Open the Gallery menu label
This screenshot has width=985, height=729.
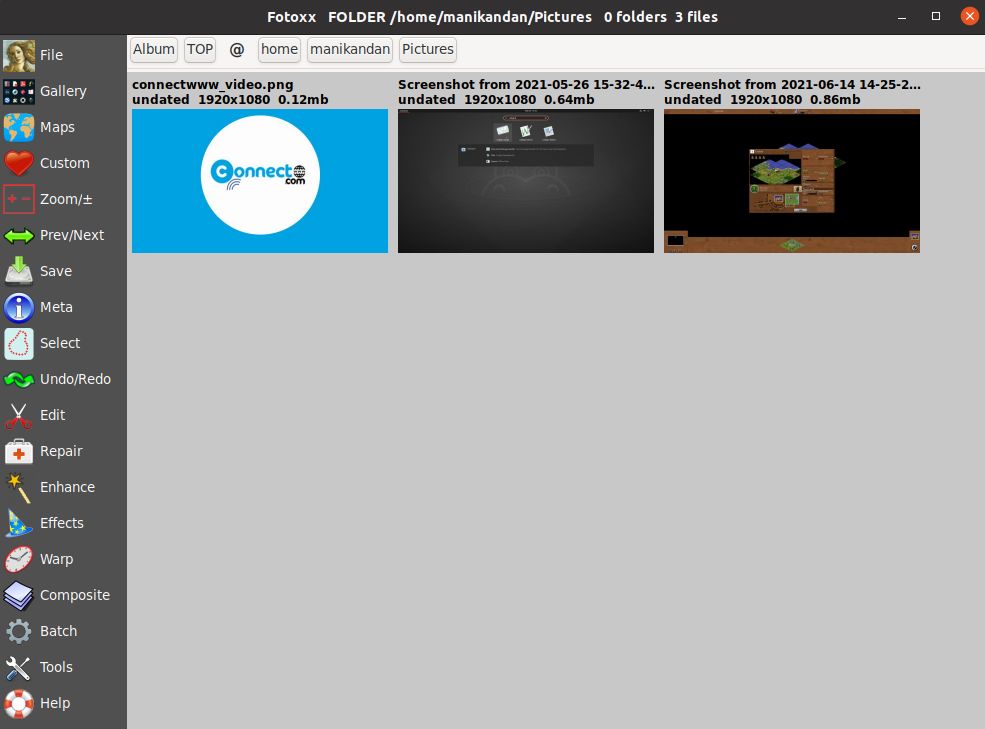tap(63, 91)
